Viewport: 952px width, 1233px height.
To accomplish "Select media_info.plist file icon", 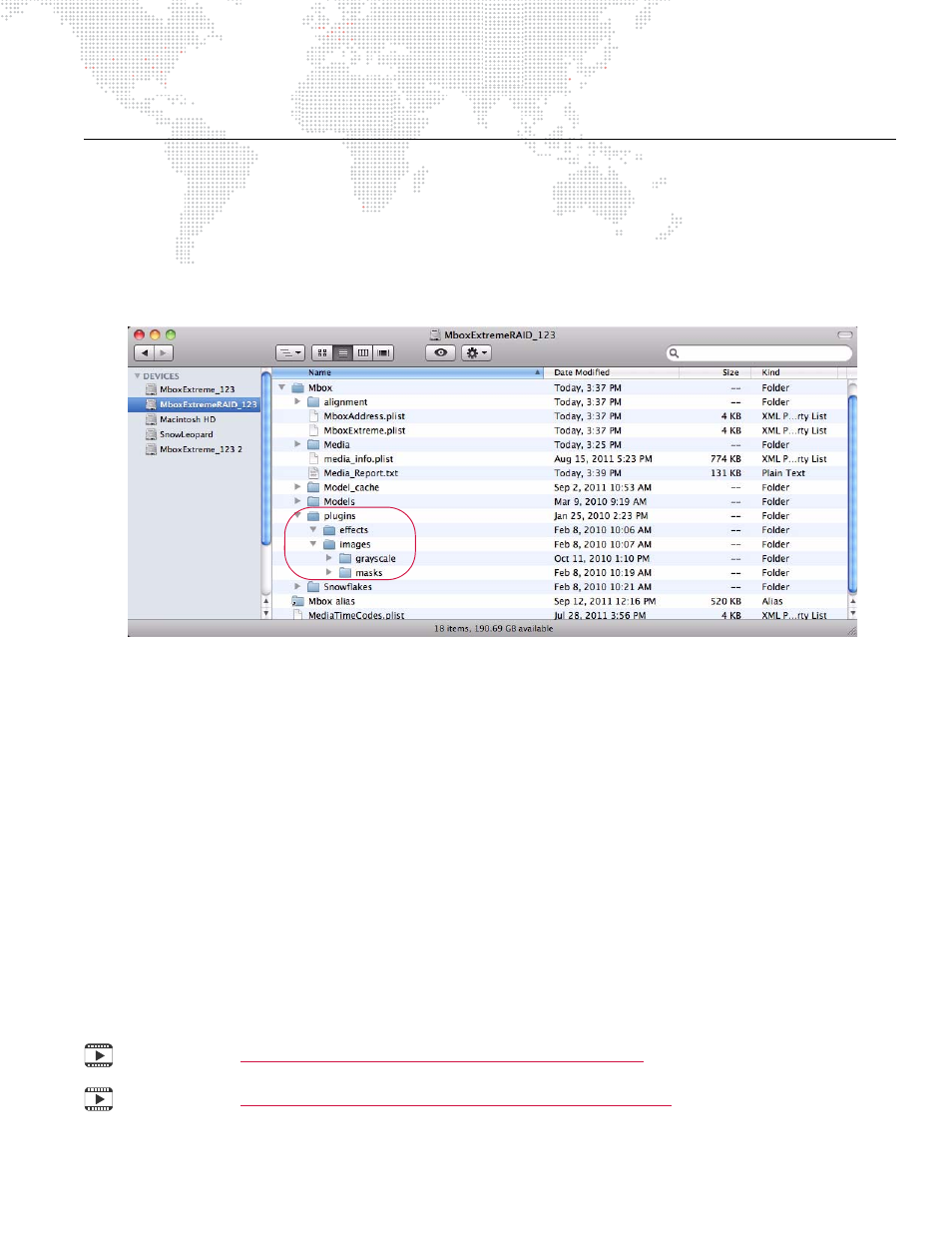I will click(313, 458).
